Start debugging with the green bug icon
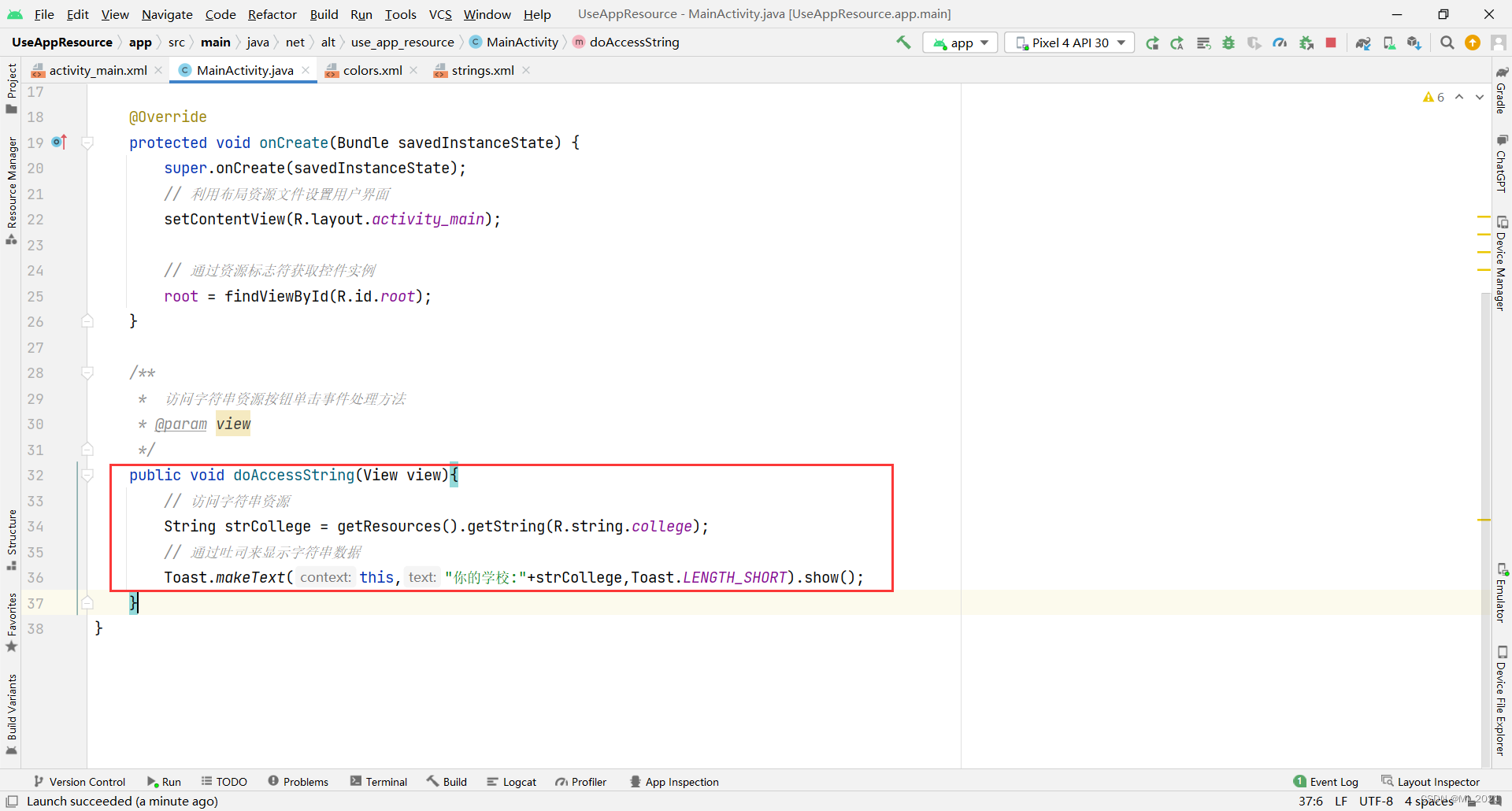The image size is (1512, 811). (x=1228, y=43)
